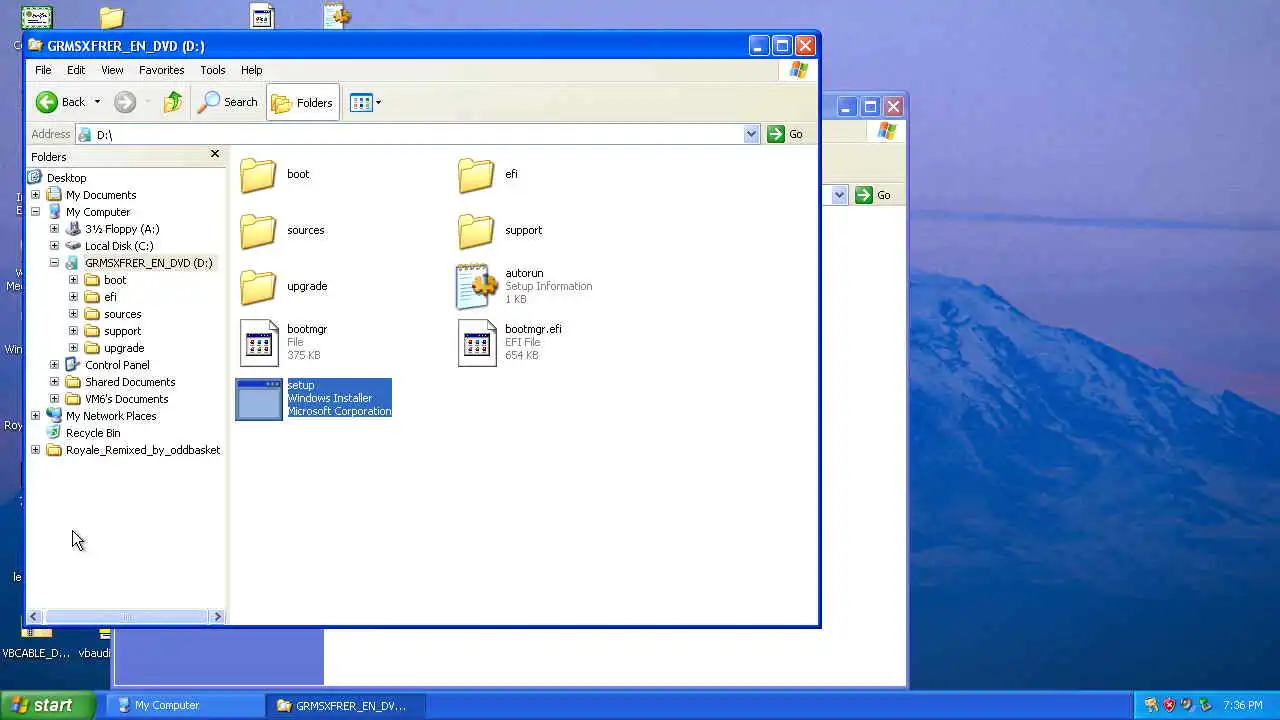
Task: Click Go button in background My Computer window
Action: coord(873,195)
